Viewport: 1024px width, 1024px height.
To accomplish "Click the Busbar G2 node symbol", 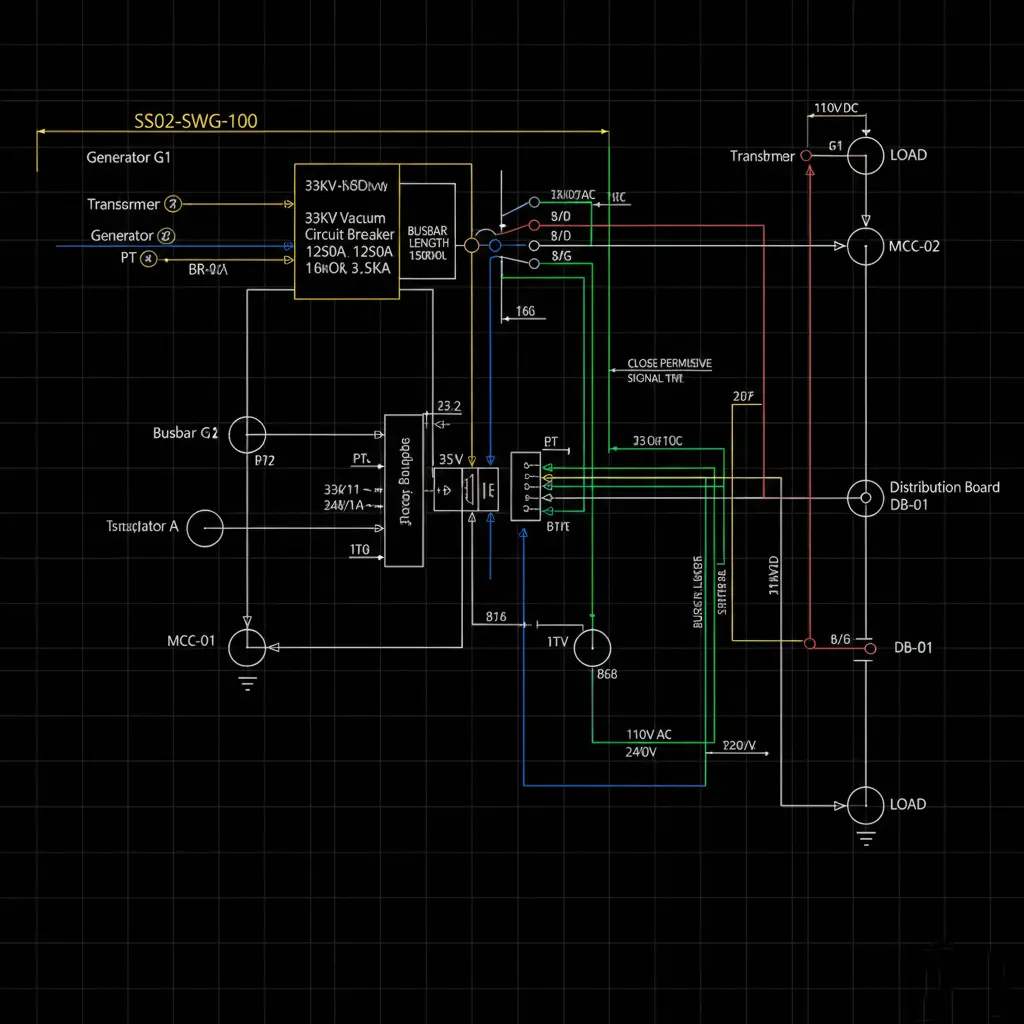I will (247, 435).
